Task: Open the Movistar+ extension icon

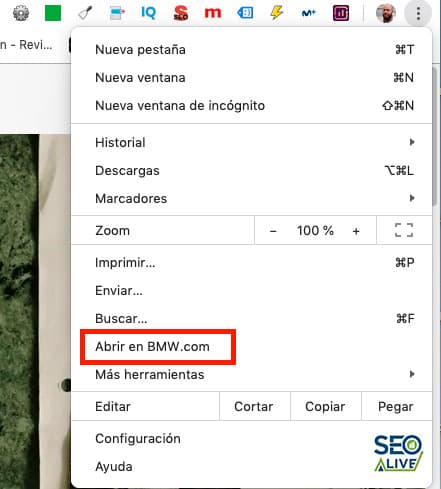Action: (309, 13)
